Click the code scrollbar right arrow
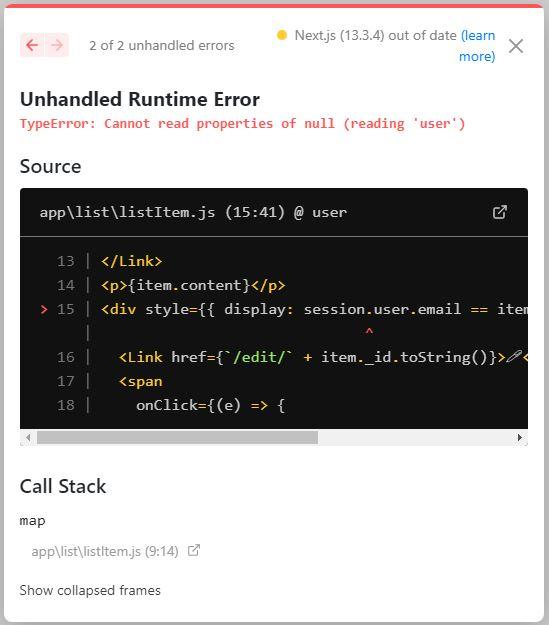 point(519,437)
